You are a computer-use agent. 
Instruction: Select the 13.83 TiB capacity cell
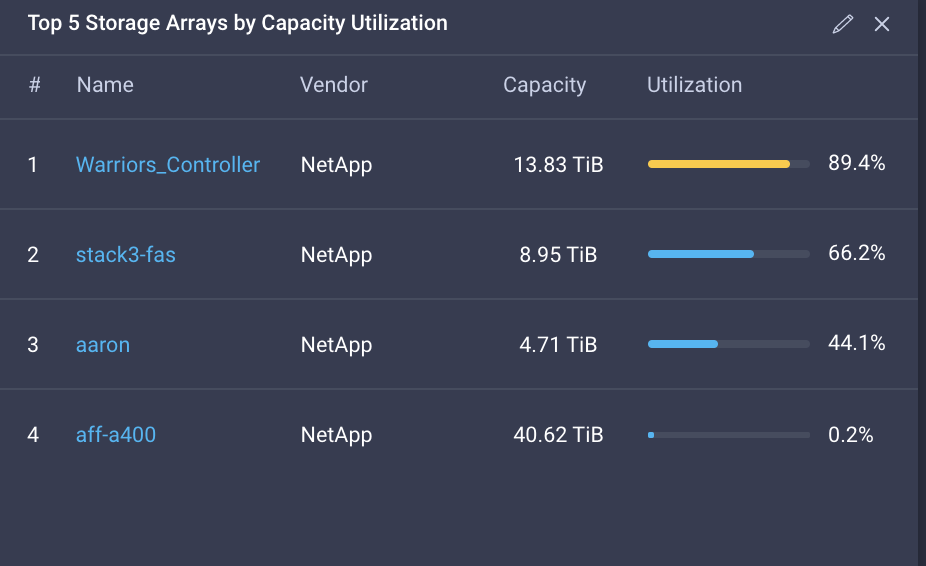pyautogui.click(x=558, y=165)
